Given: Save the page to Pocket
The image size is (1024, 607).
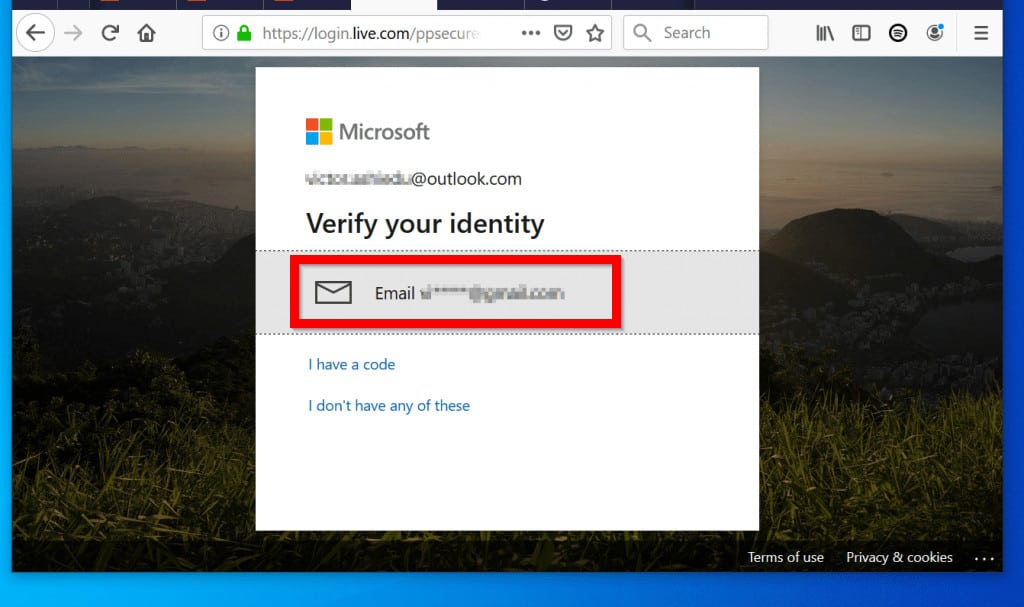Looking at the screenshot, I should tap(563, 32).
